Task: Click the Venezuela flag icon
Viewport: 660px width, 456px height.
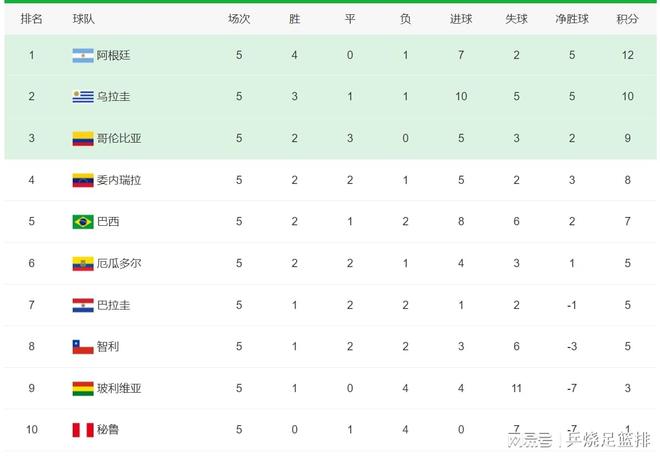Action: coord(83,180)
